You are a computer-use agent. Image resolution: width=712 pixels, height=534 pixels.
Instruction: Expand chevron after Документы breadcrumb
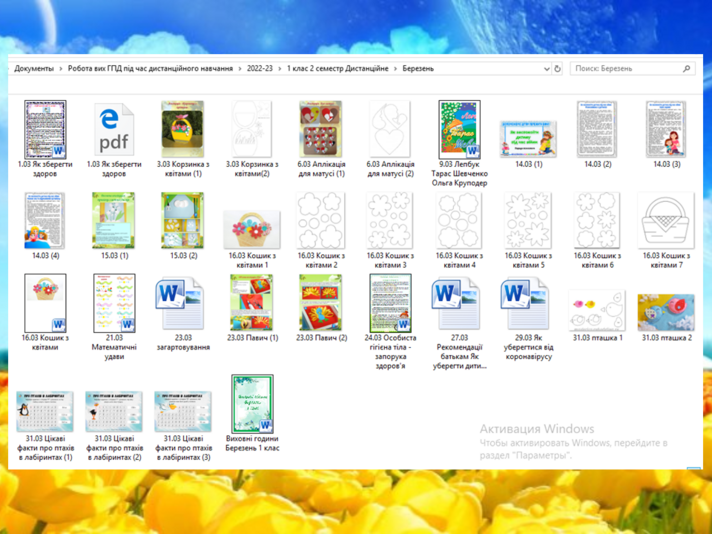(x=61, y=69)
